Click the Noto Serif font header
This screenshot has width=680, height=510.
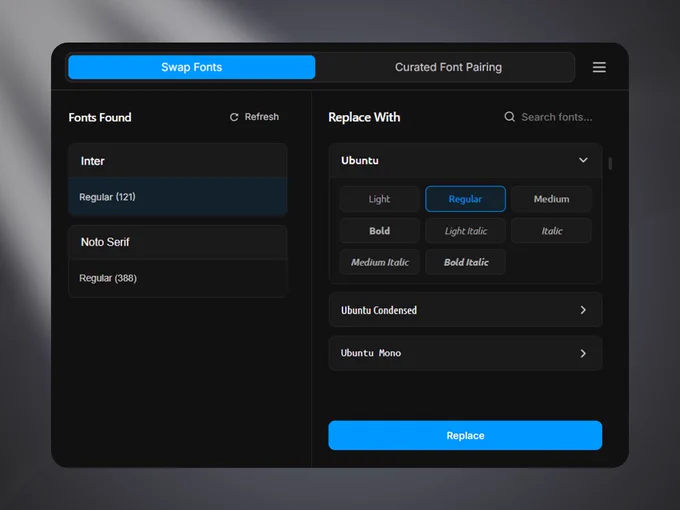click(x=178, y=242)
